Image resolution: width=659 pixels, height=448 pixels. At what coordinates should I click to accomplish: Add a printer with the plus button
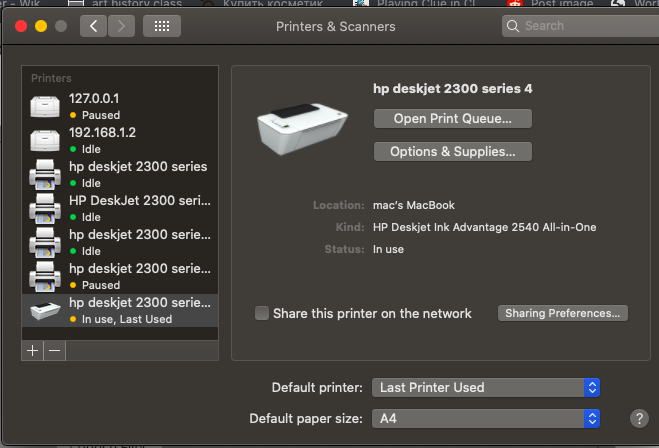point(32,350)
